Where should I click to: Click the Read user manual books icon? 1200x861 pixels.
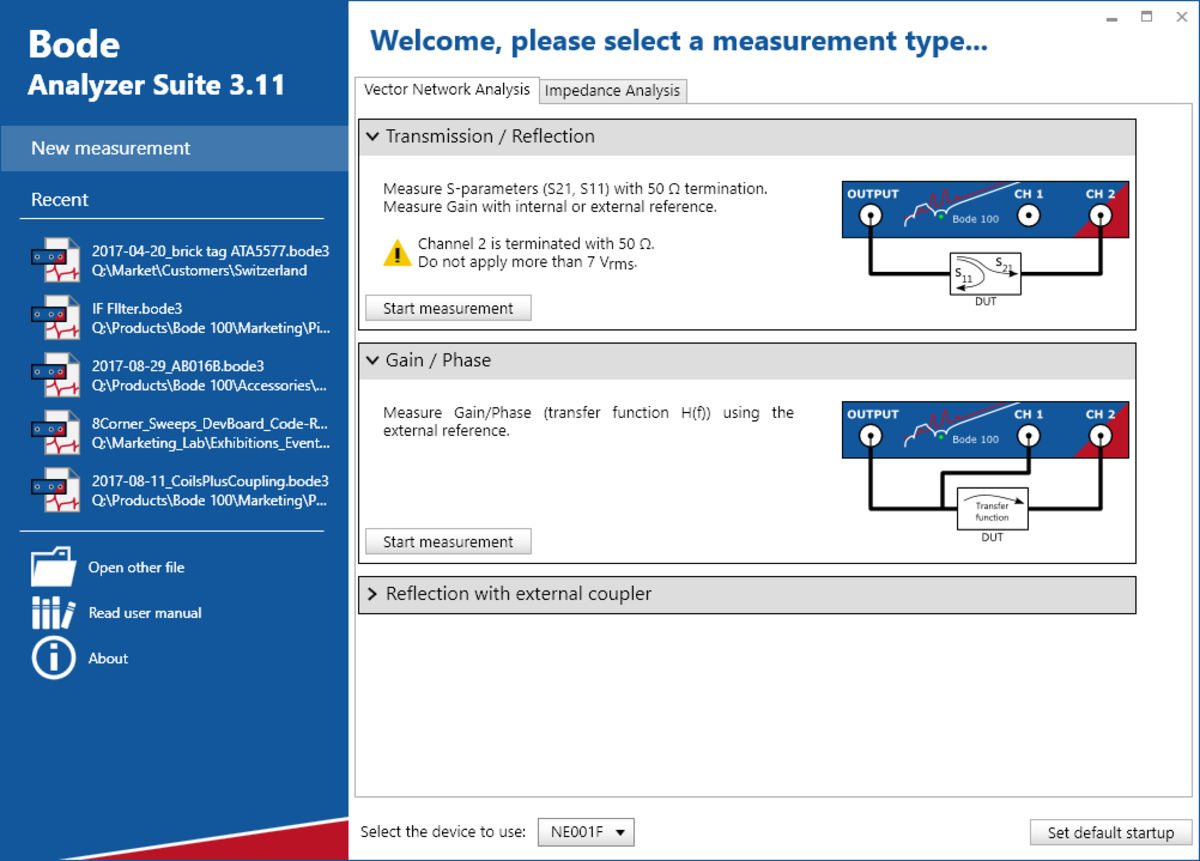pyautogui.click(x=55, y=612)
